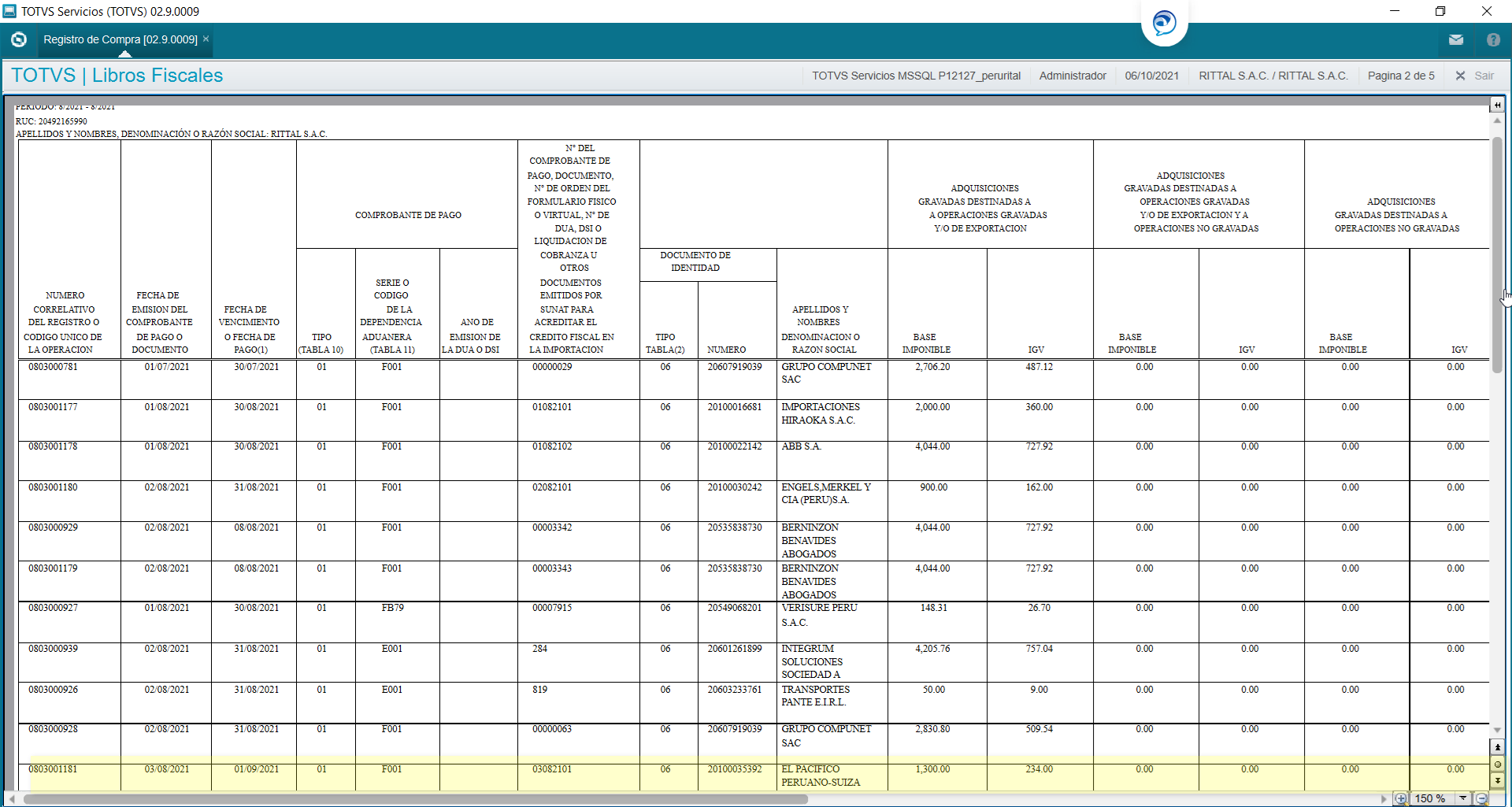1512x807 pixels.
Task: Click record number 0803001181 in the highlighted row
Action: [53, 769]
